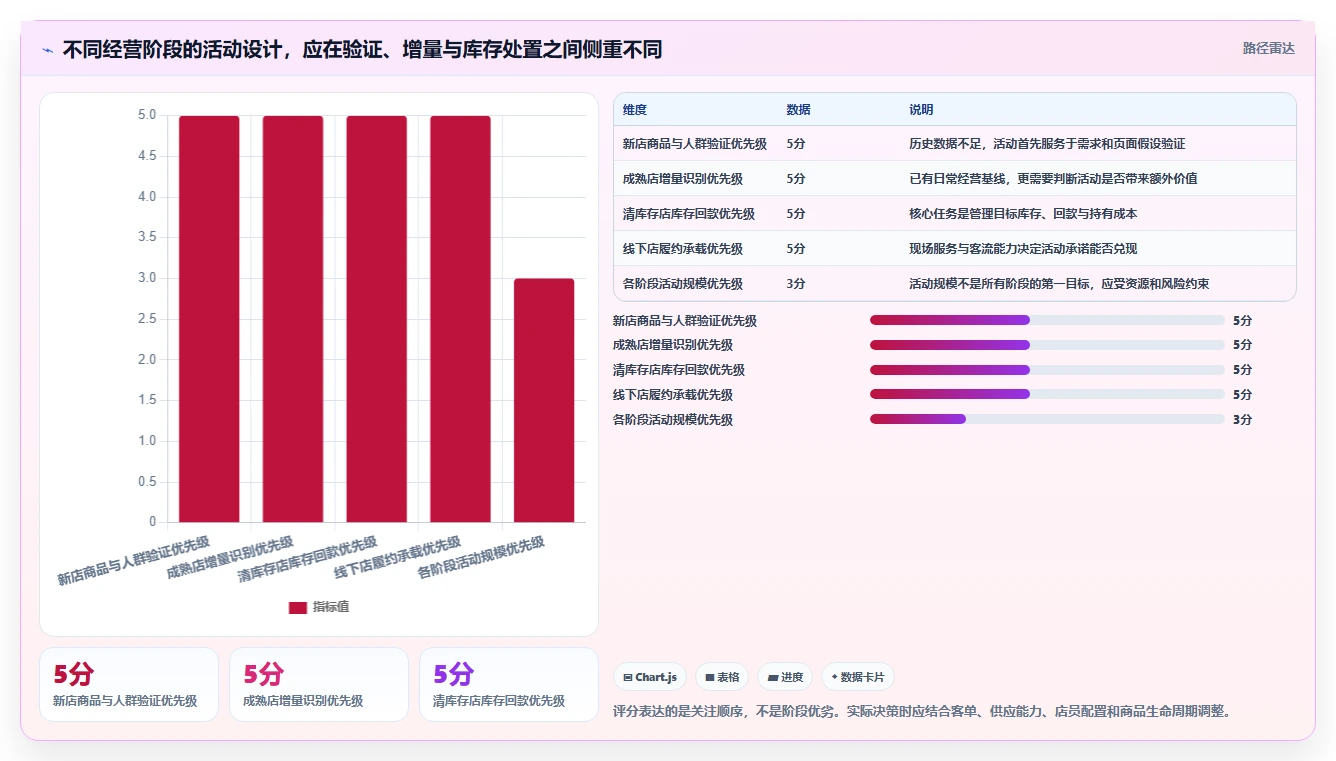The image size is (1336, 761).
Task: Click the 路径雷达 label in header
Action: 1268,48
